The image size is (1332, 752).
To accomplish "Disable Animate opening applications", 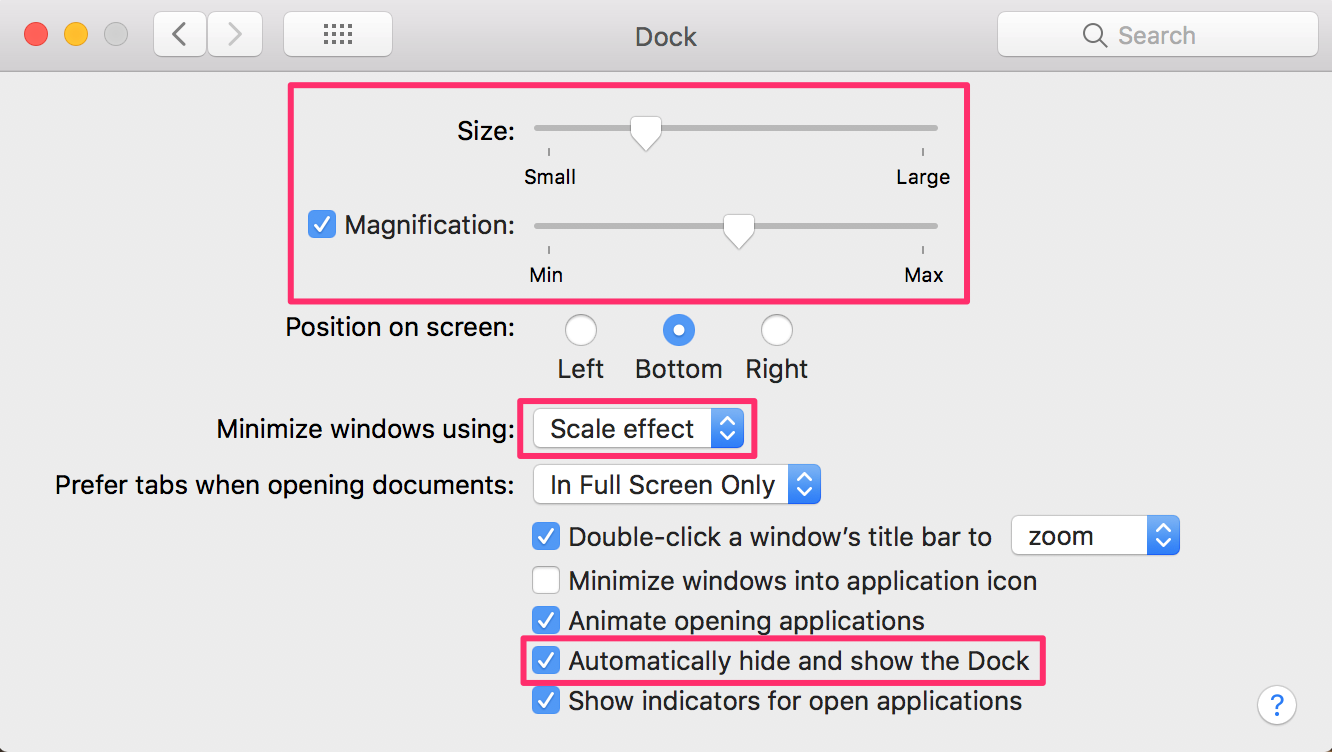I will tap(546, 620).
